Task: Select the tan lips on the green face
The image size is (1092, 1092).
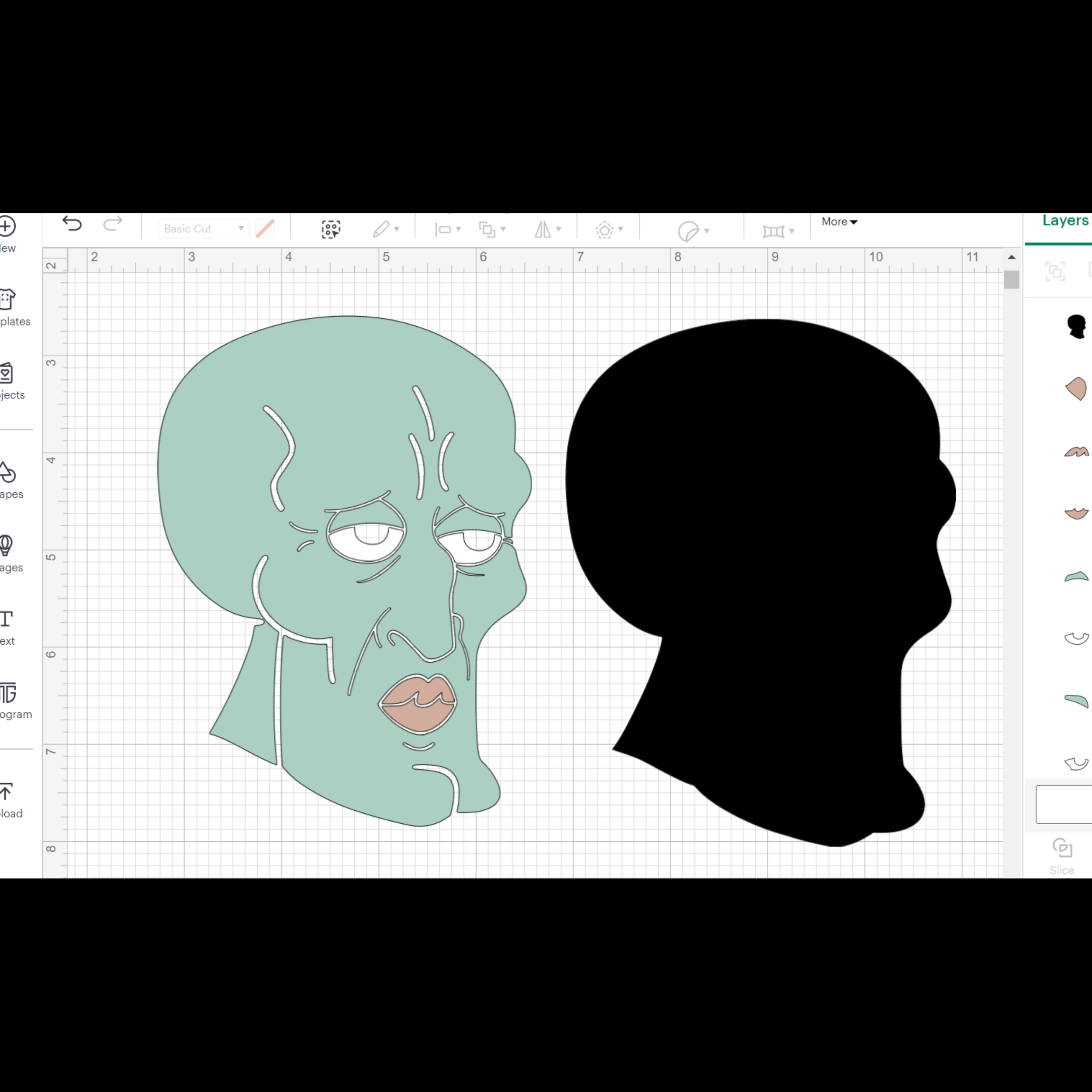Action: tap(418, 704)
